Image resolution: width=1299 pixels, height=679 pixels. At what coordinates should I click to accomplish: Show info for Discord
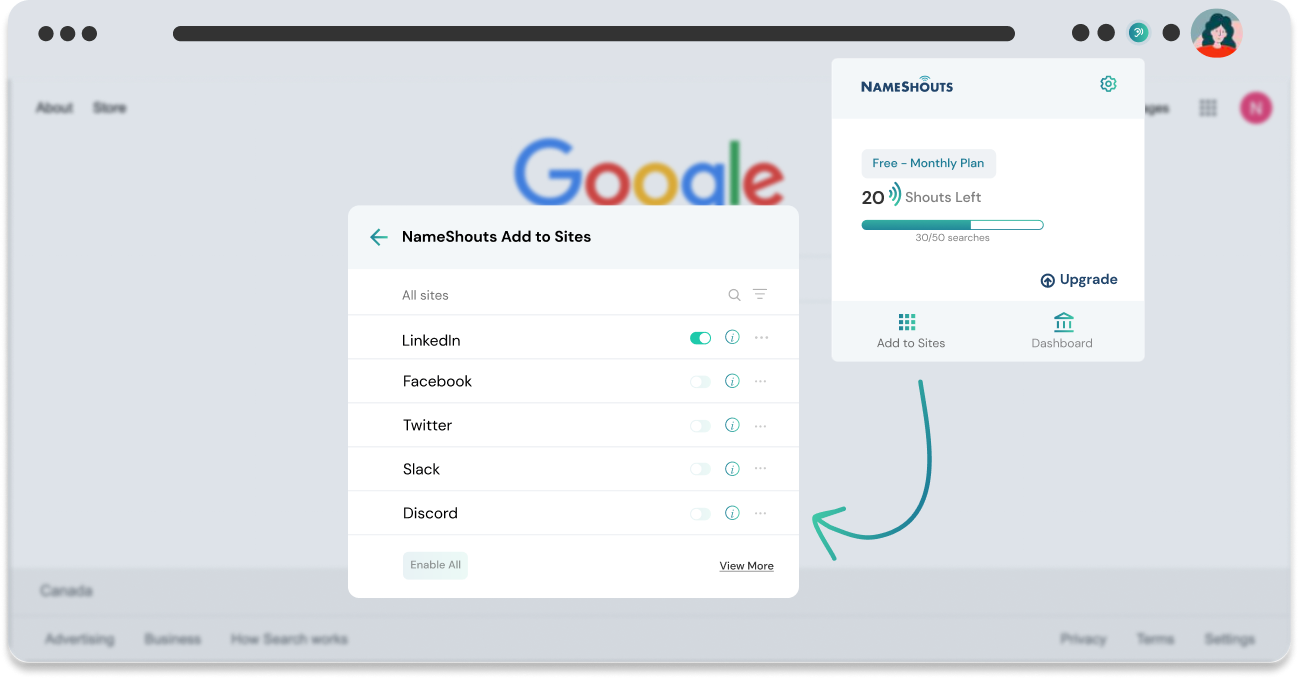732,513
